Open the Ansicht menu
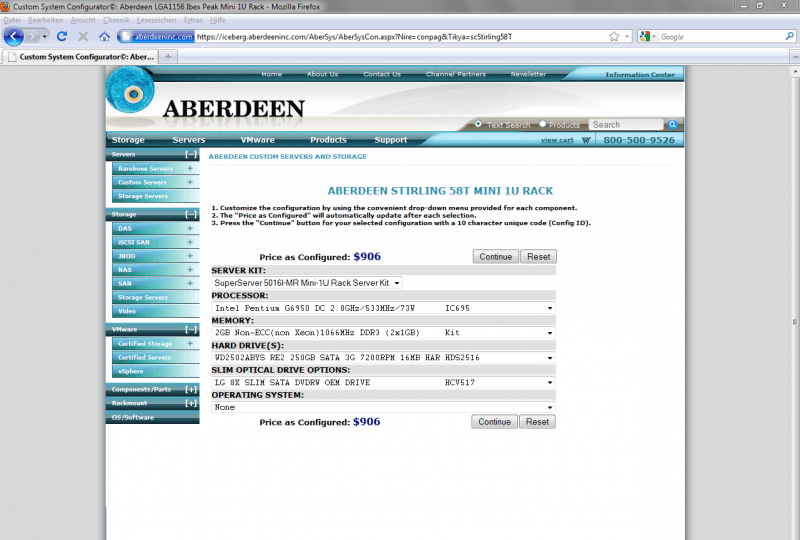This screenshot has width=800, height=540. (83, 20)
